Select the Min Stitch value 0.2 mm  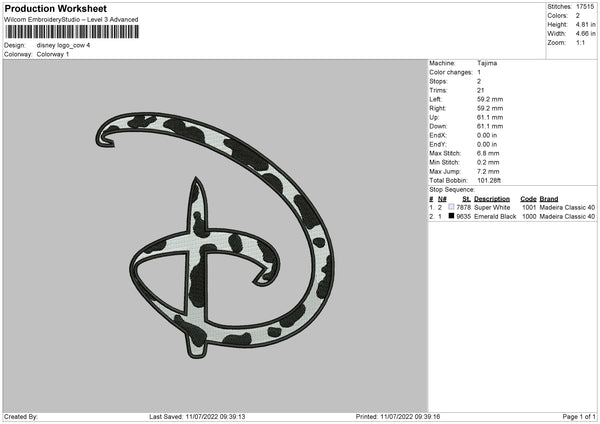tap(488, 163)
